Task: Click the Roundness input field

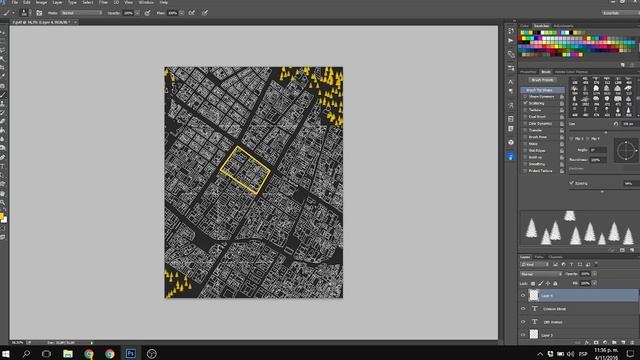Action: 598,160
